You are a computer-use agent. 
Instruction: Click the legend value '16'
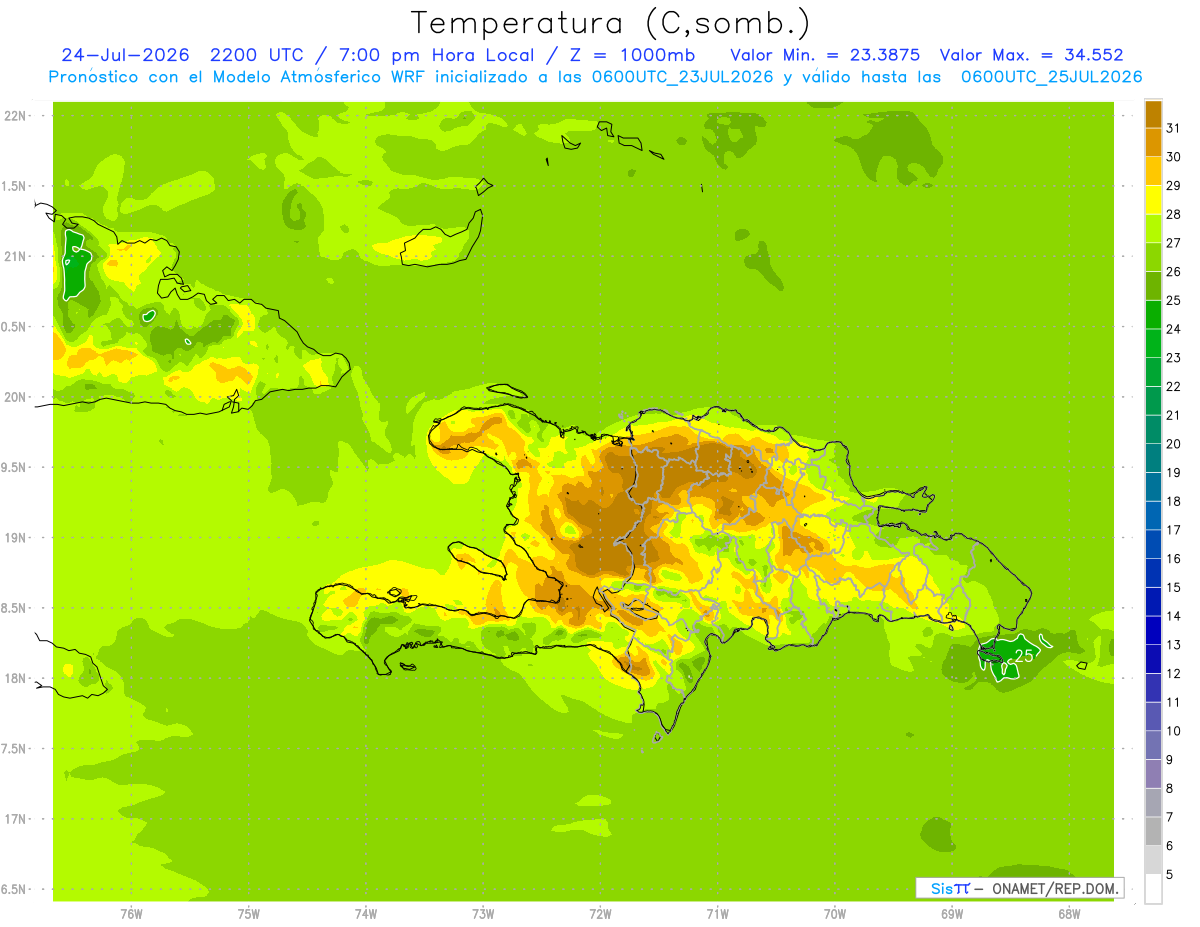tap(1174, 558)
